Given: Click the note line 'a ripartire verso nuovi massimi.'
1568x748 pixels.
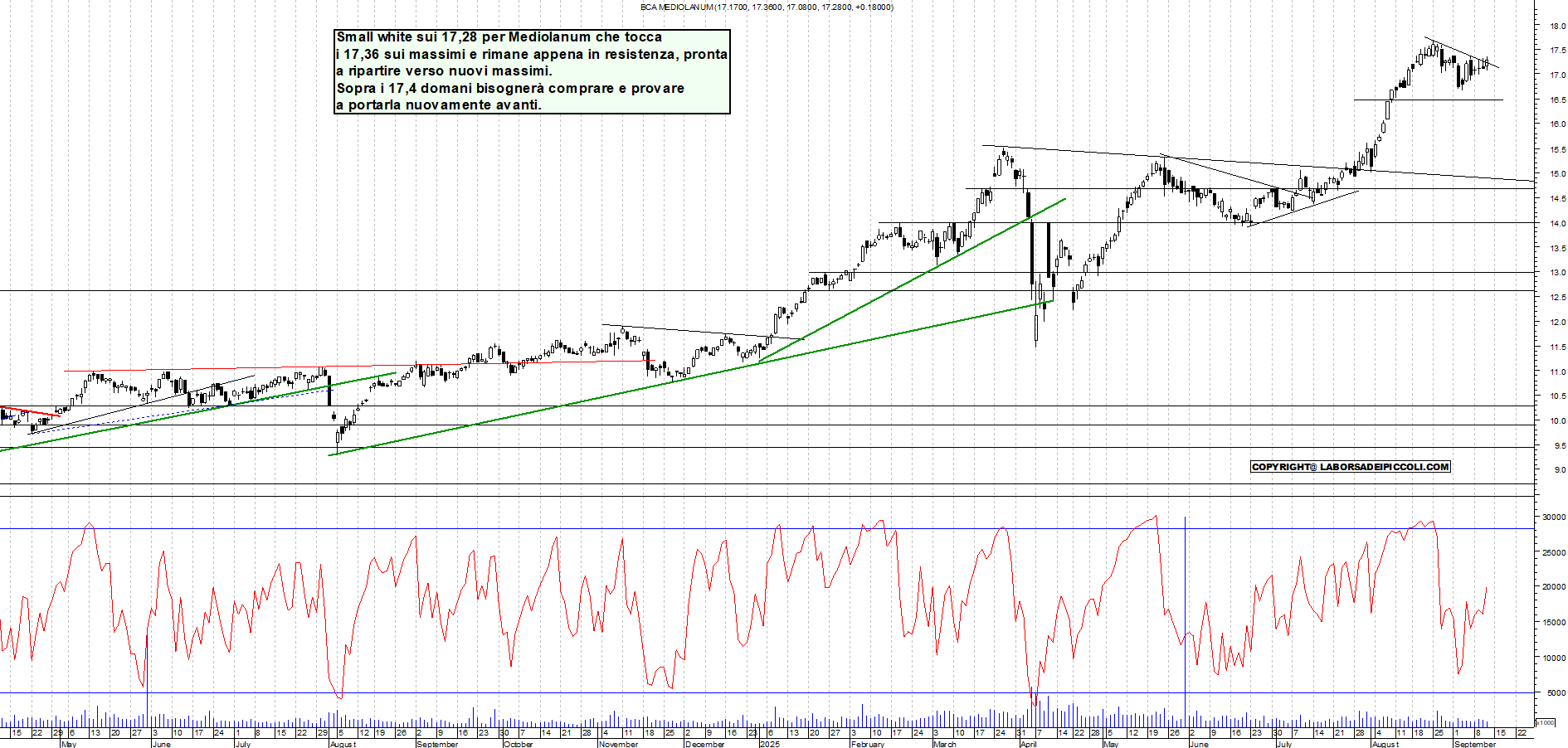Looking at the screenshot, I should (x=444, y=71).
